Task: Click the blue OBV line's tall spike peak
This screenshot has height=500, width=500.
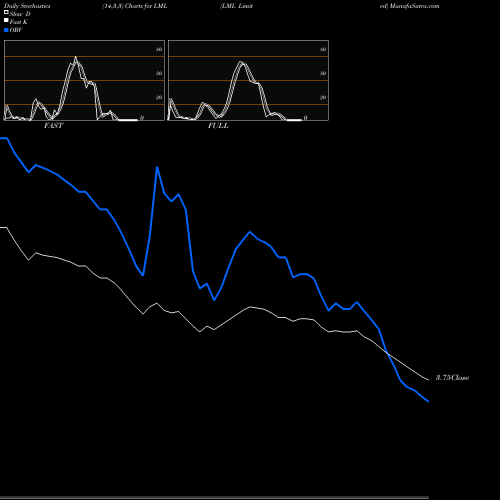Action: click(157, 167)
